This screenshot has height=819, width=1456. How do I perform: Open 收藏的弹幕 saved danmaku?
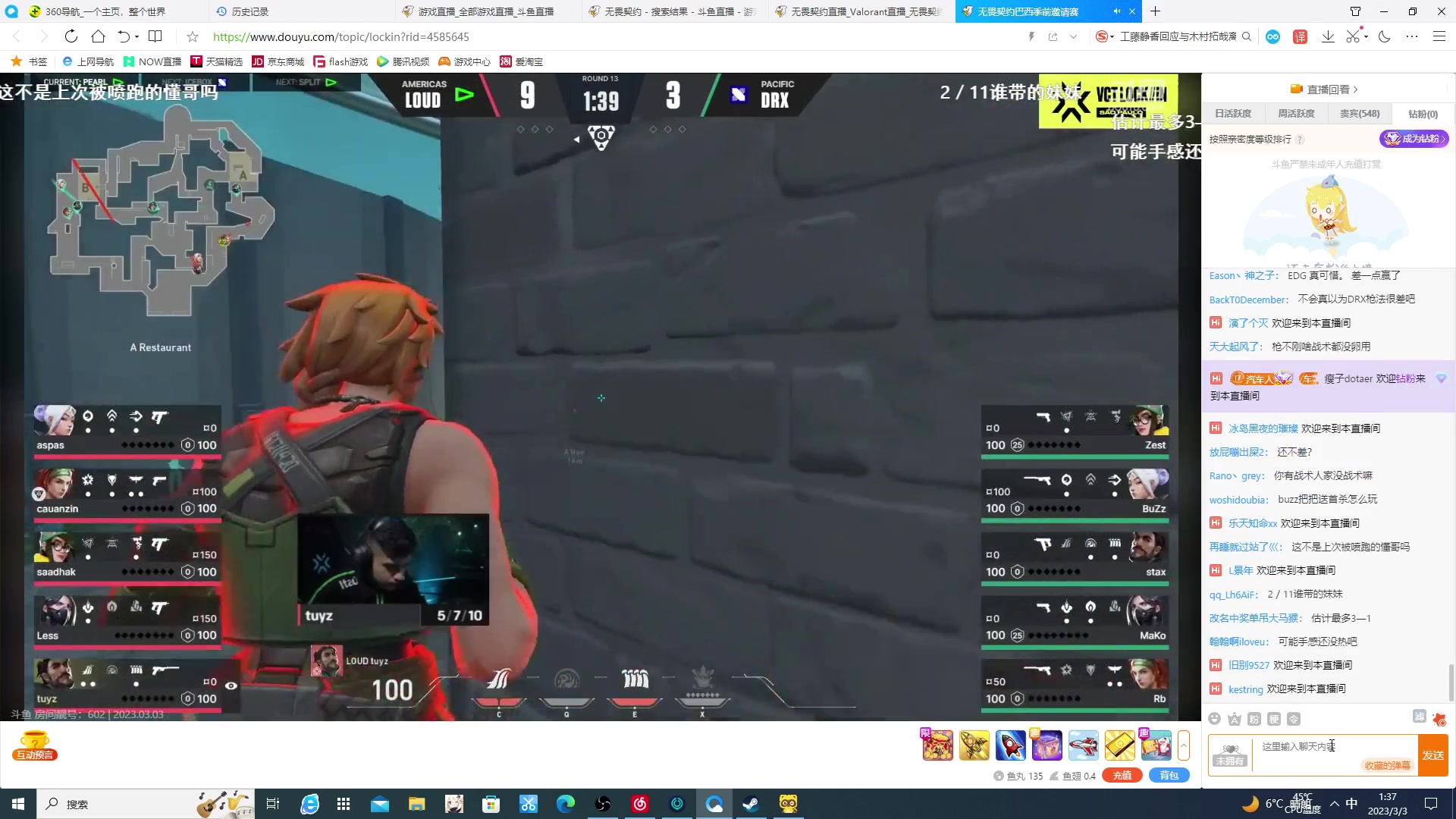(1387, 766)
